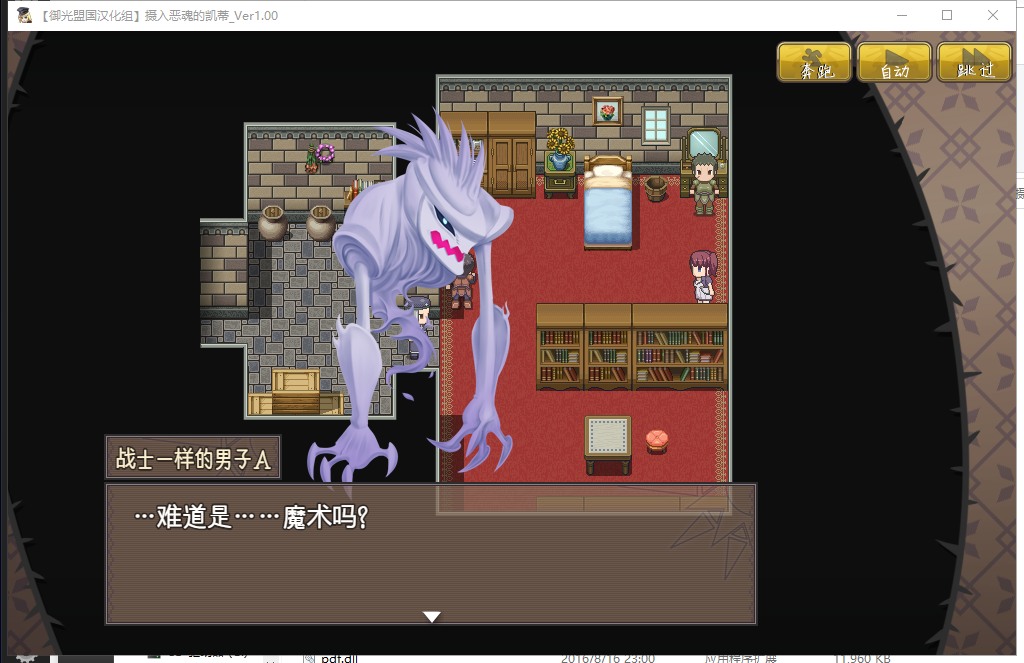Click the orange cushioned stool
Image resolution: width=1024 pixels, height=663 pixels.
(x=657, y=441)
